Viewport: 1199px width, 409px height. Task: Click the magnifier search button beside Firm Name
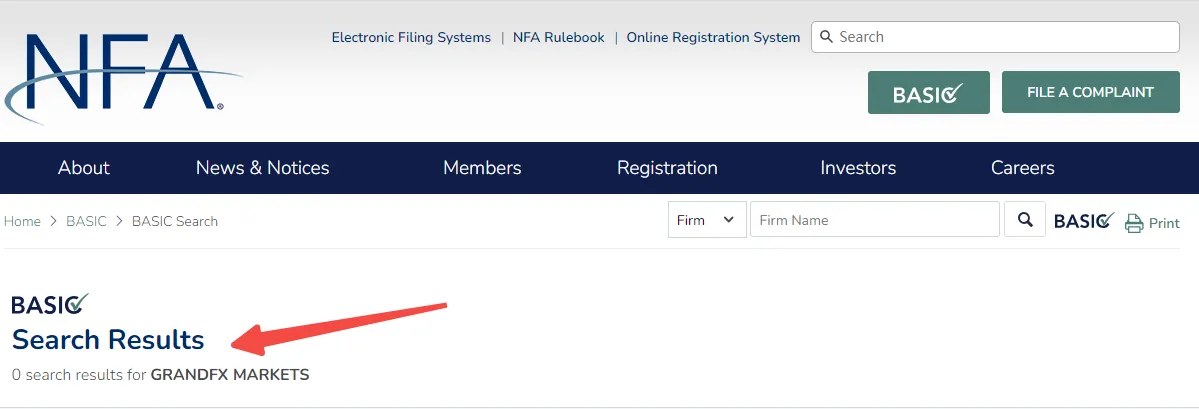point(1025,220)
